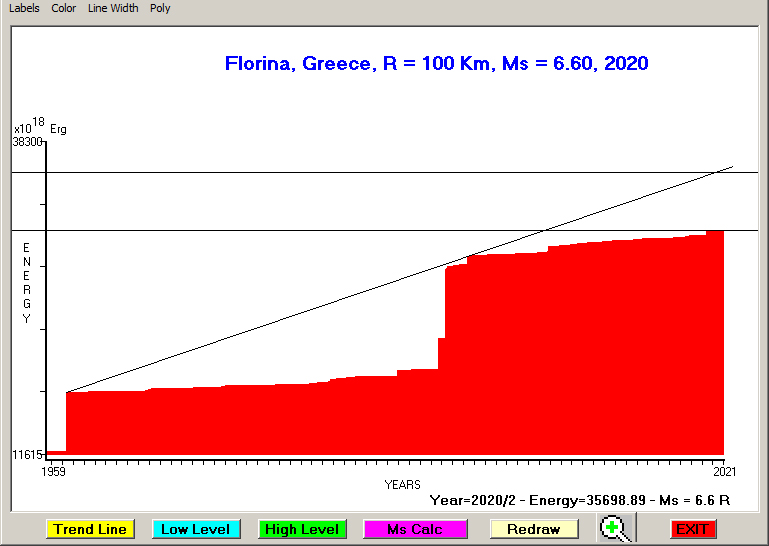Image resolution: width=769 pixels, height=546 pixels.
Task: Click the zoom magnifier icon
Action: [x=615, y=528]
